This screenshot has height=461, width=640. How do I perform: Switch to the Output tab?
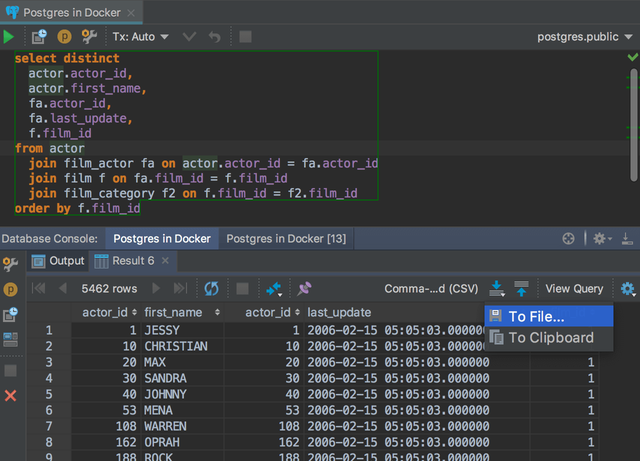[58, 261]
